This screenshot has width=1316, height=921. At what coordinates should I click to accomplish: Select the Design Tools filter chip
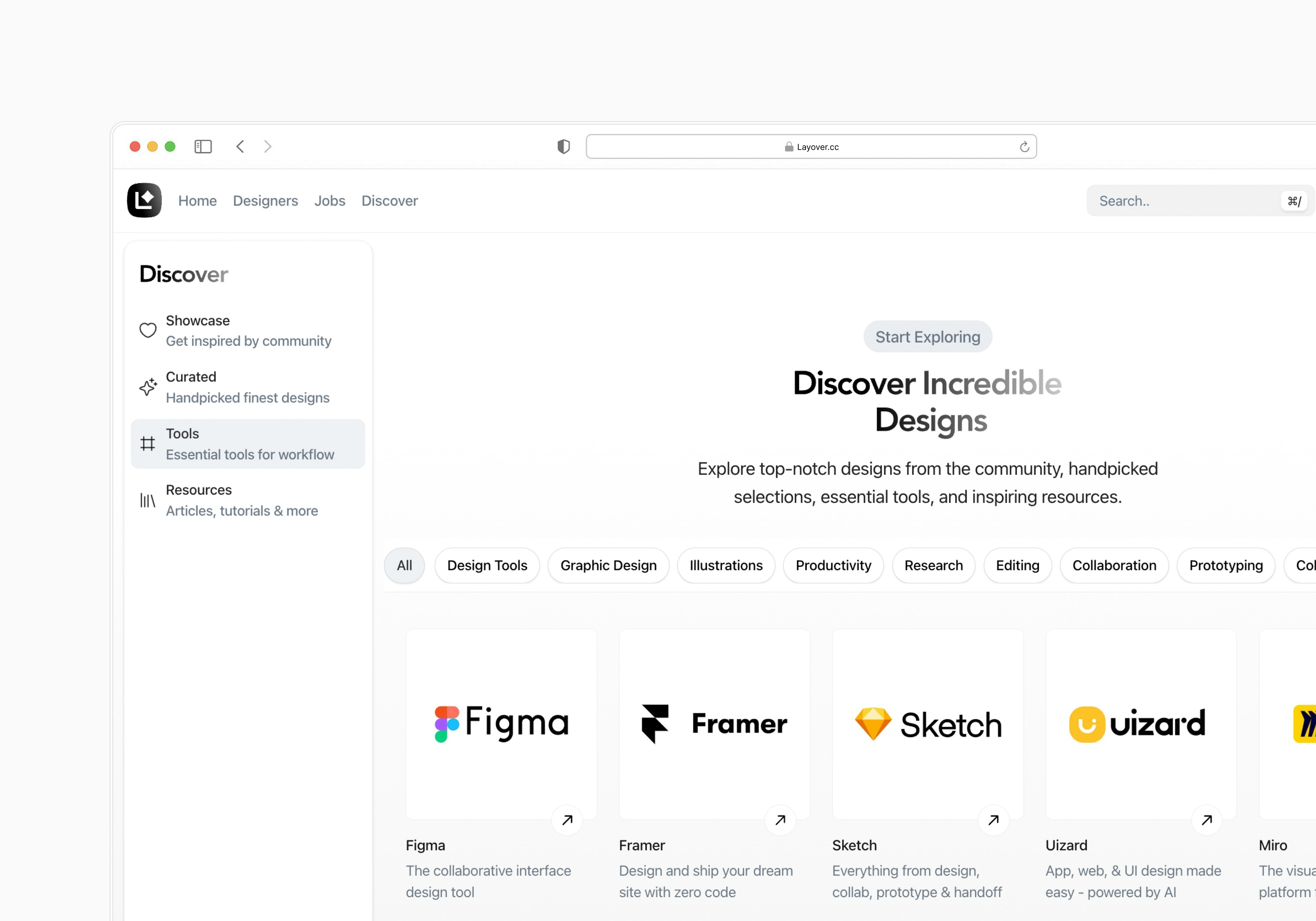(x=487, y=565)
